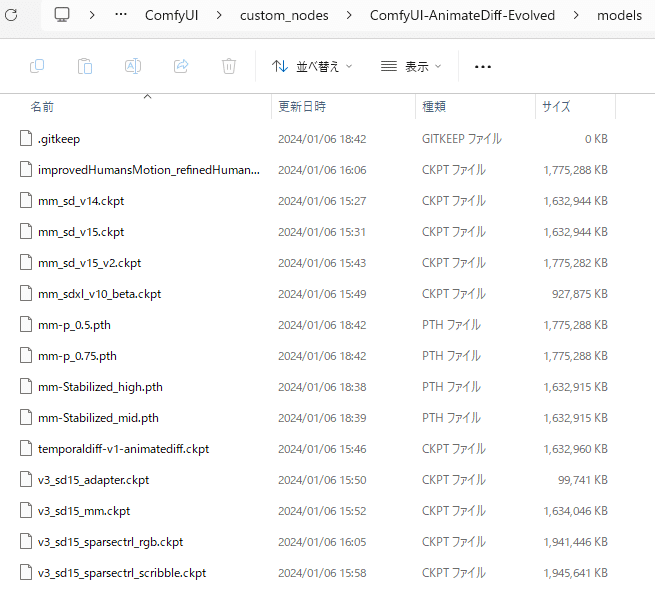
Task: Click the Share toolbar icon
Action: [x=181, y=66]
